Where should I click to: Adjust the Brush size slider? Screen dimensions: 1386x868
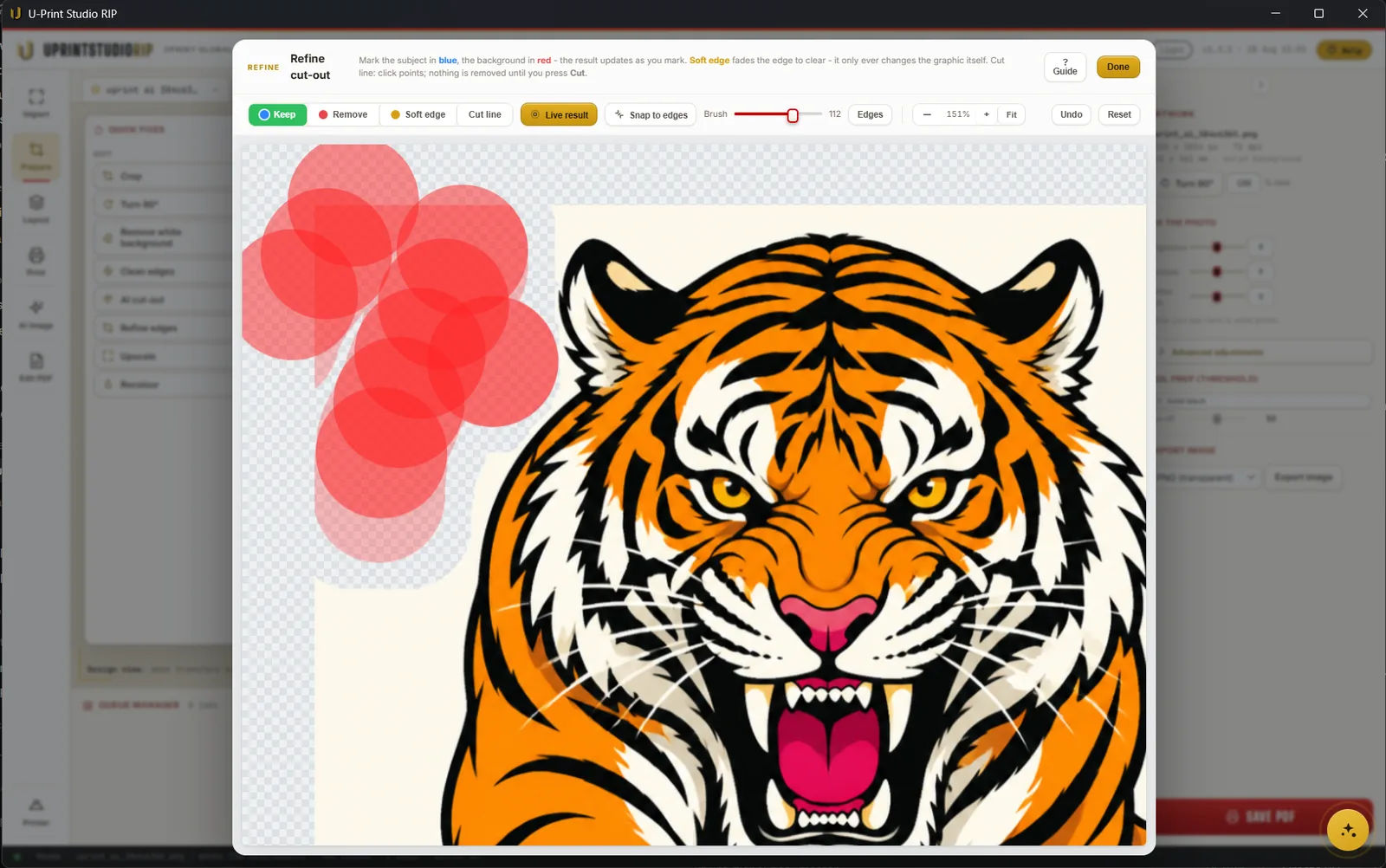[778, 114]
